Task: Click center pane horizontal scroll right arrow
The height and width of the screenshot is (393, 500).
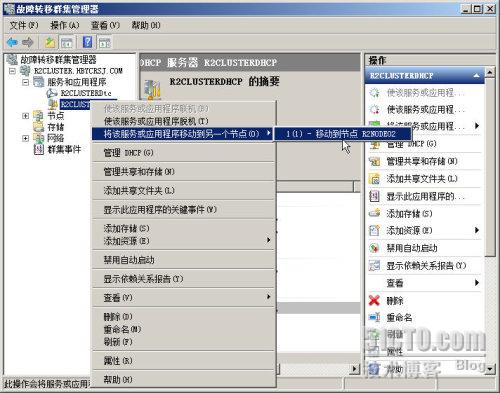Action: [355, 369]
